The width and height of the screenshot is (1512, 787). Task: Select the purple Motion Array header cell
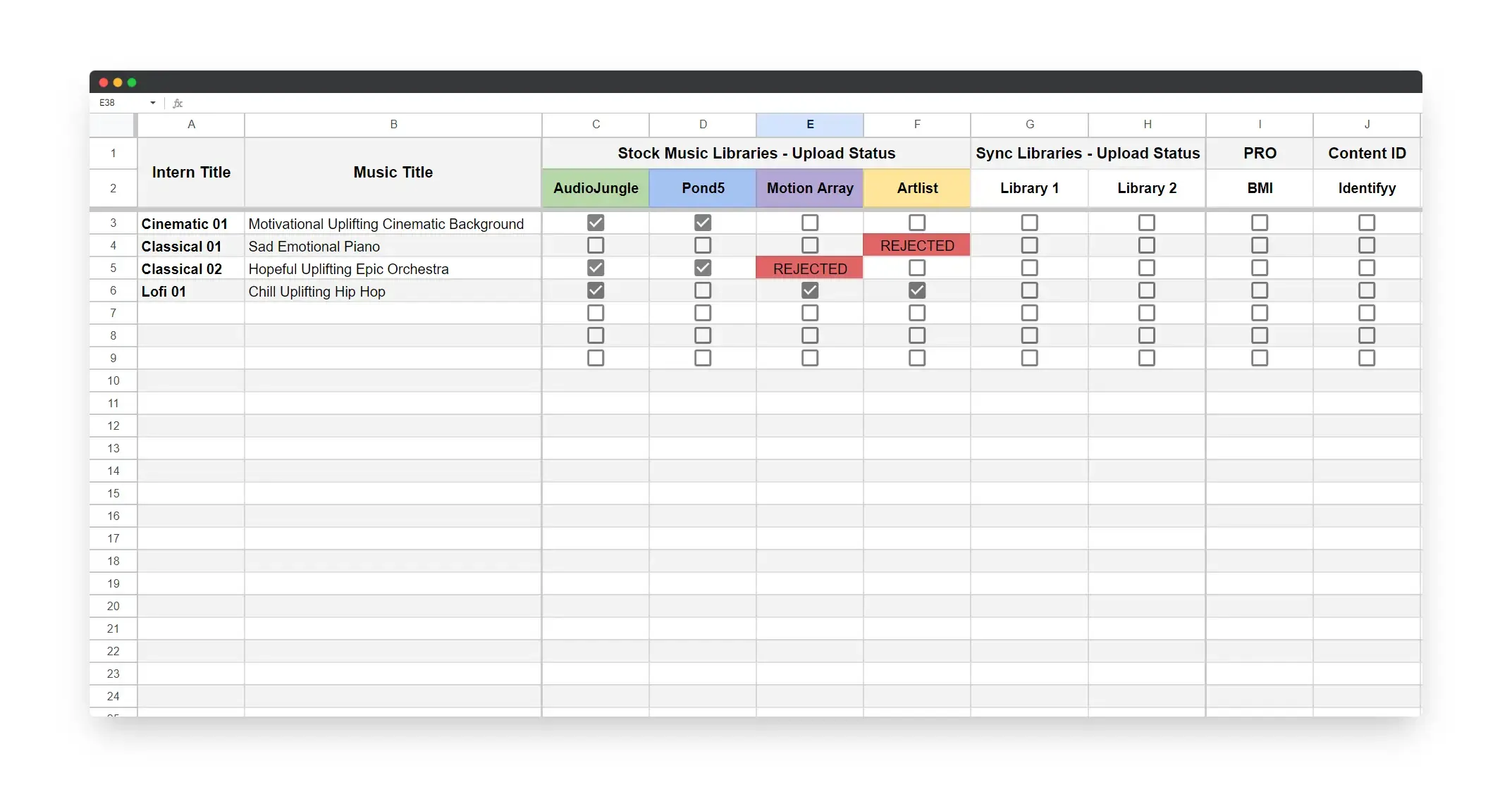pos(810,188)
